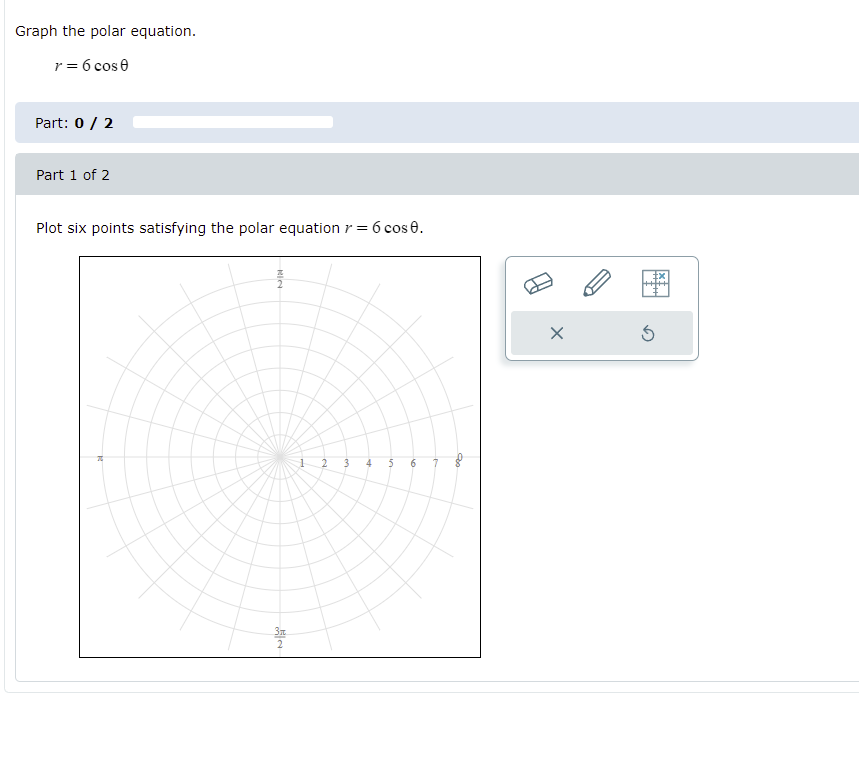Click the pole of the polar grid
The height and width of the screenshot is (779, 859).
pyautogui.click(x=280, y=456)
